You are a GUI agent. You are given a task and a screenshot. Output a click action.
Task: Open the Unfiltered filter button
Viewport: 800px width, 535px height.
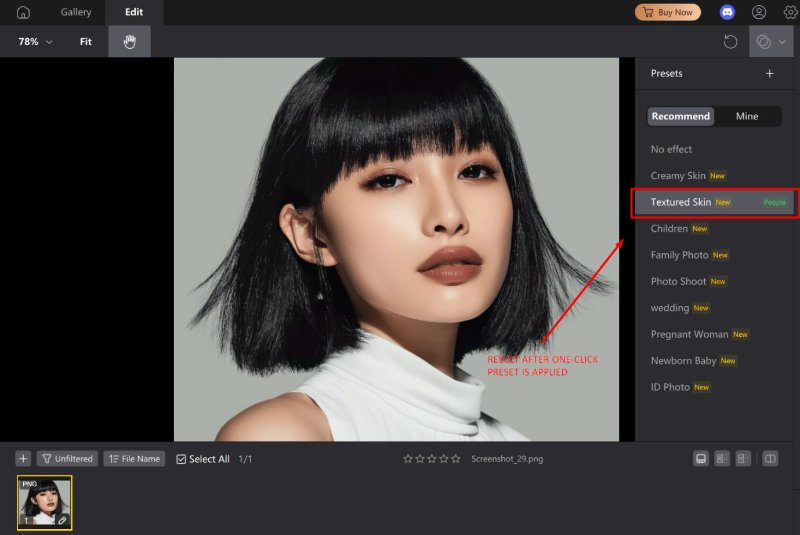click(67, 459)
